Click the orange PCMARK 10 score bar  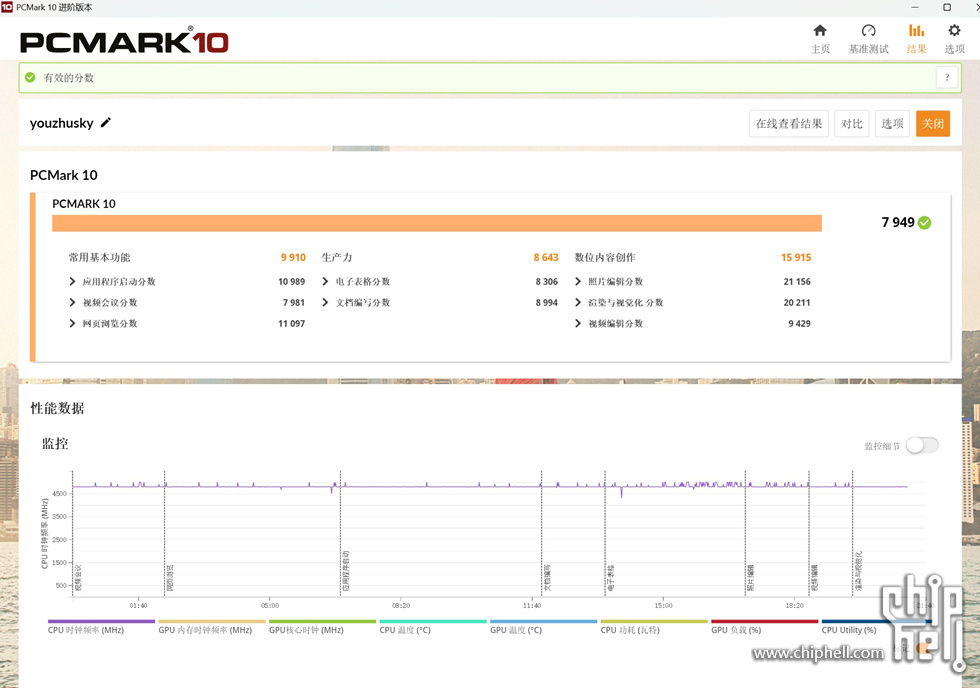437,223
